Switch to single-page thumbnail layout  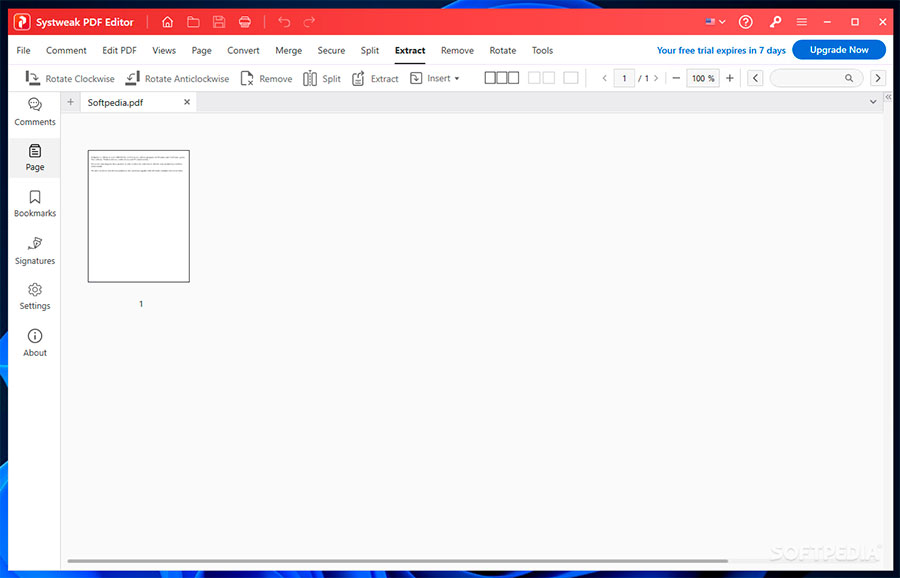tap(570, 78)
